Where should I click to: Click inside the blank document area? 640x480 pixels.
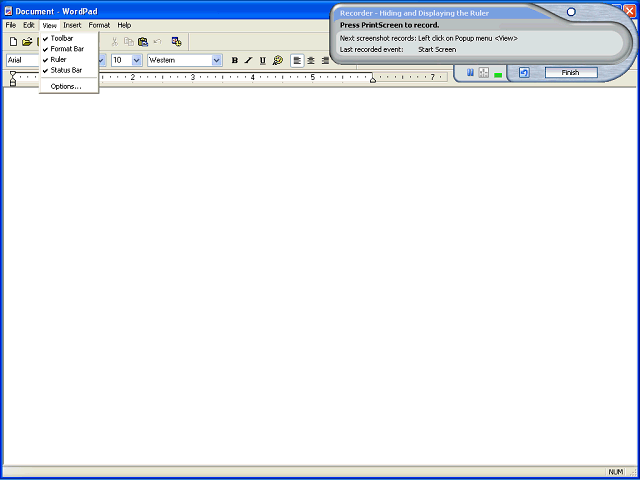click(x=320, y=276)
